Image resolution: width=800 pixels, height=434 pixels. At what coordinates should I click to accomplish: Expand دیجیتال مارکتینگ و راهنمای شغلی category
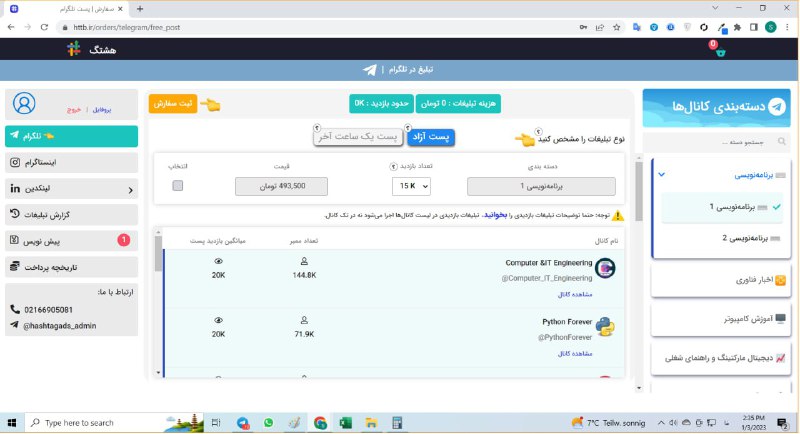[720, 358]
